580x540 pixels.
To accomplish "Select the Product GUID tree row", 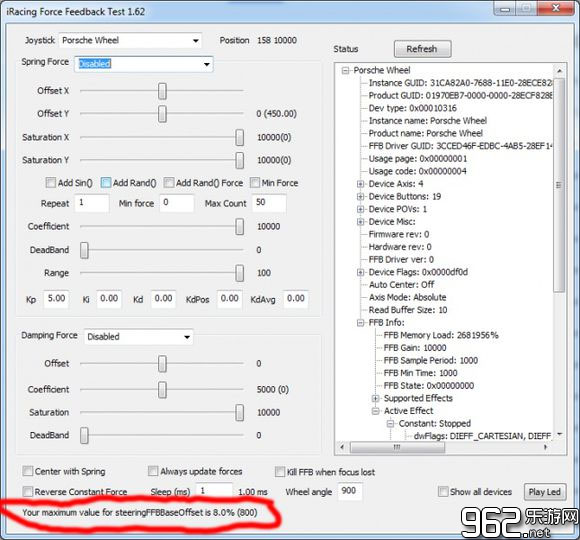I will [461, 95].
